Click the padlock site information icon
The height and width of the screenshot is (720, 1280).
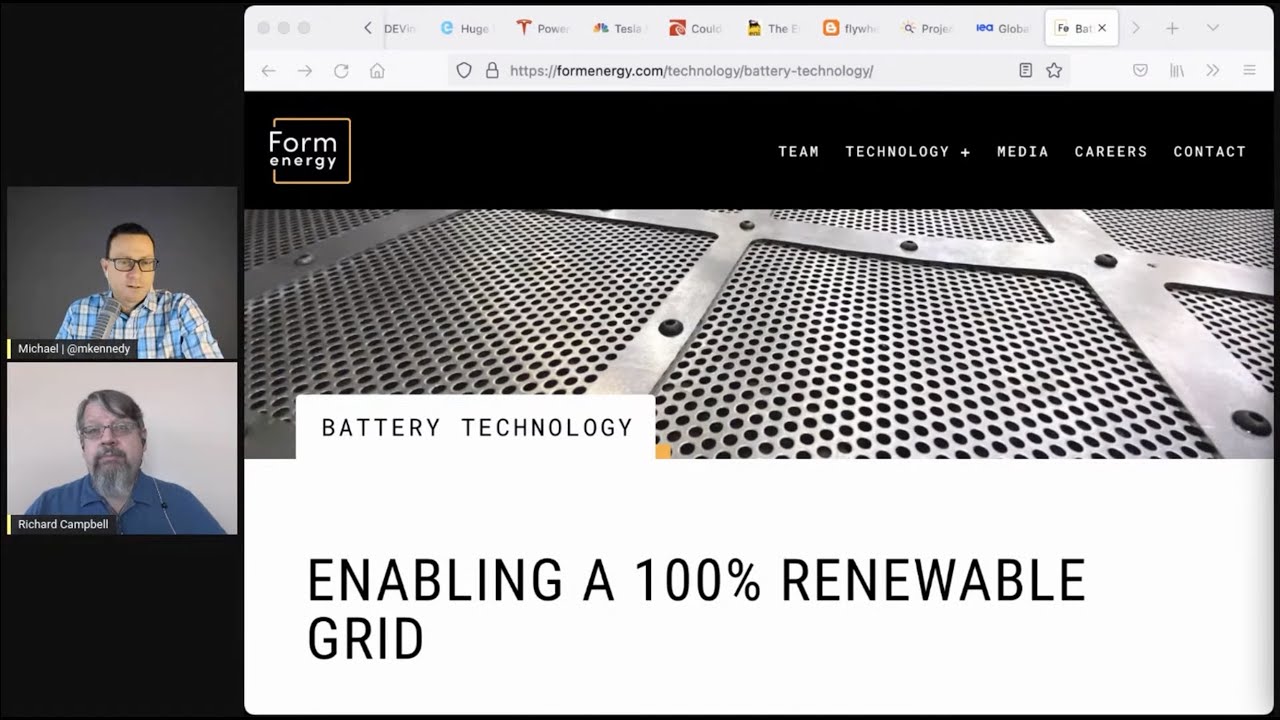pyautogui.click(x=491, y=71)
